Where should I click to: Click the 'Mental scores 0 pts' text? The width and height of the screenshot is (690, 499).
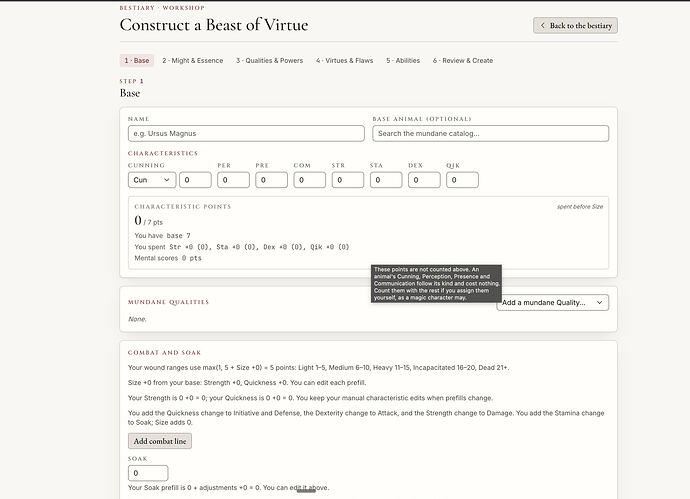[x=168, y=258]
